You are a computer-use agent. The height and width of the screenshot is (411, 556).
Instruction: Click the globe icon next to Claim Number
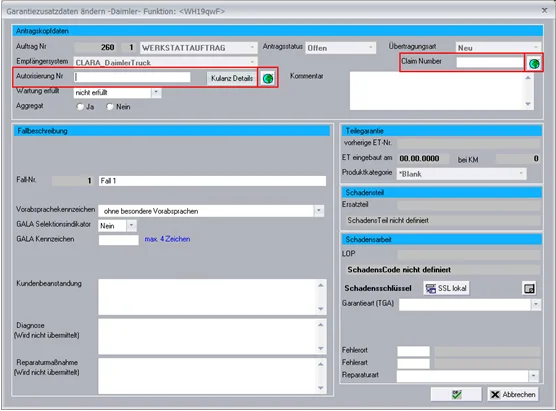[x=534, y=63]
